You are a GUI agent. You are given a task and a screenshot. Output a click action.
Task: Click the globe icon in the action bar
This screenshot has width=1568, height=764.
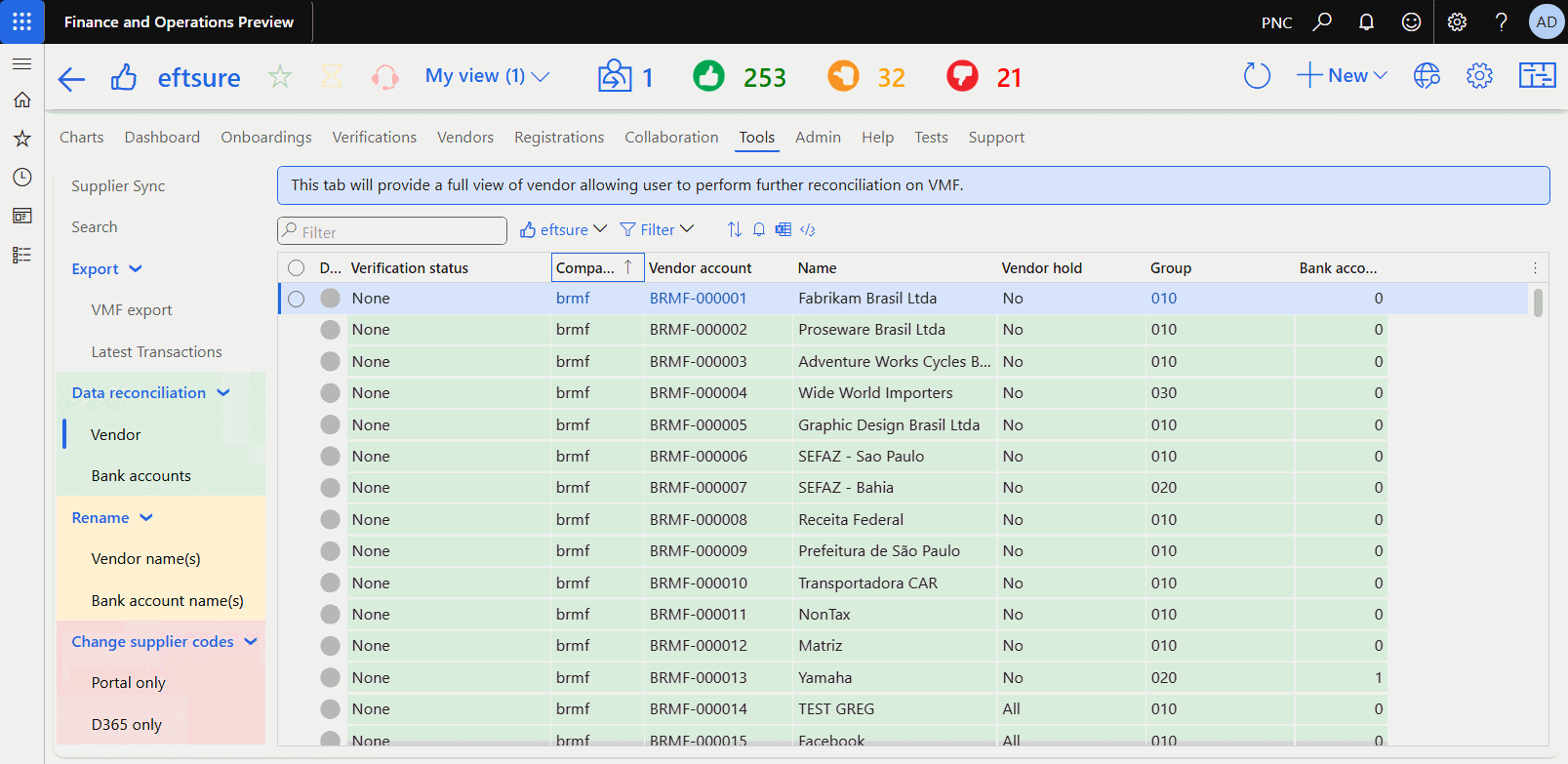coord(1427,75)
